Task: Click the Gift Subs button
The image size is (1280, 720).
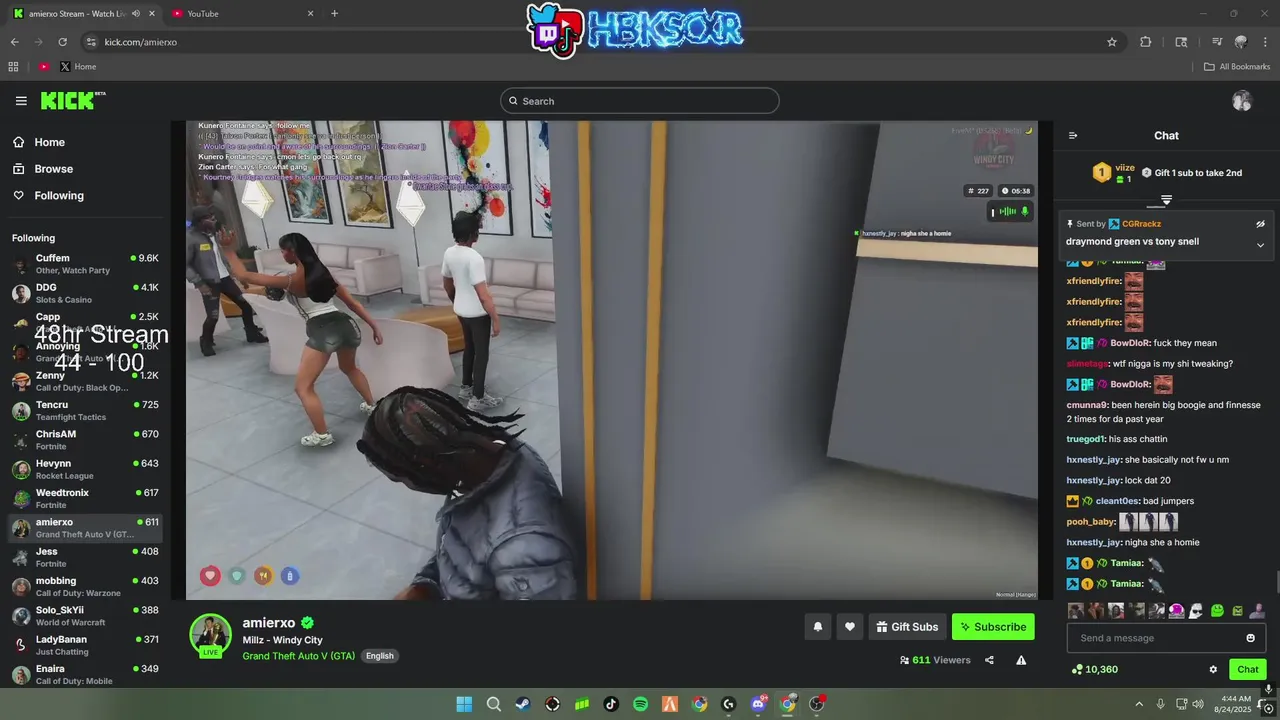Action: [x=907, y=627]
